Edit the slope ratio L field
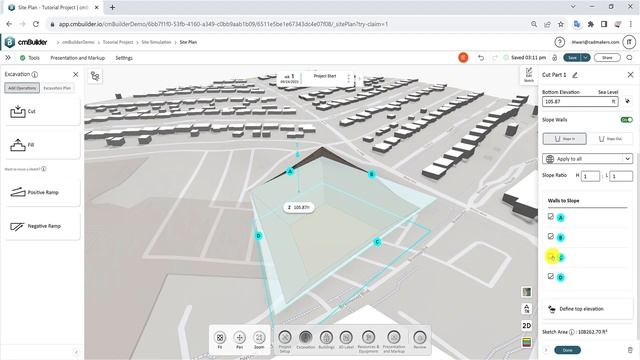This screenshot has width=640, height=360. [621, 176]
